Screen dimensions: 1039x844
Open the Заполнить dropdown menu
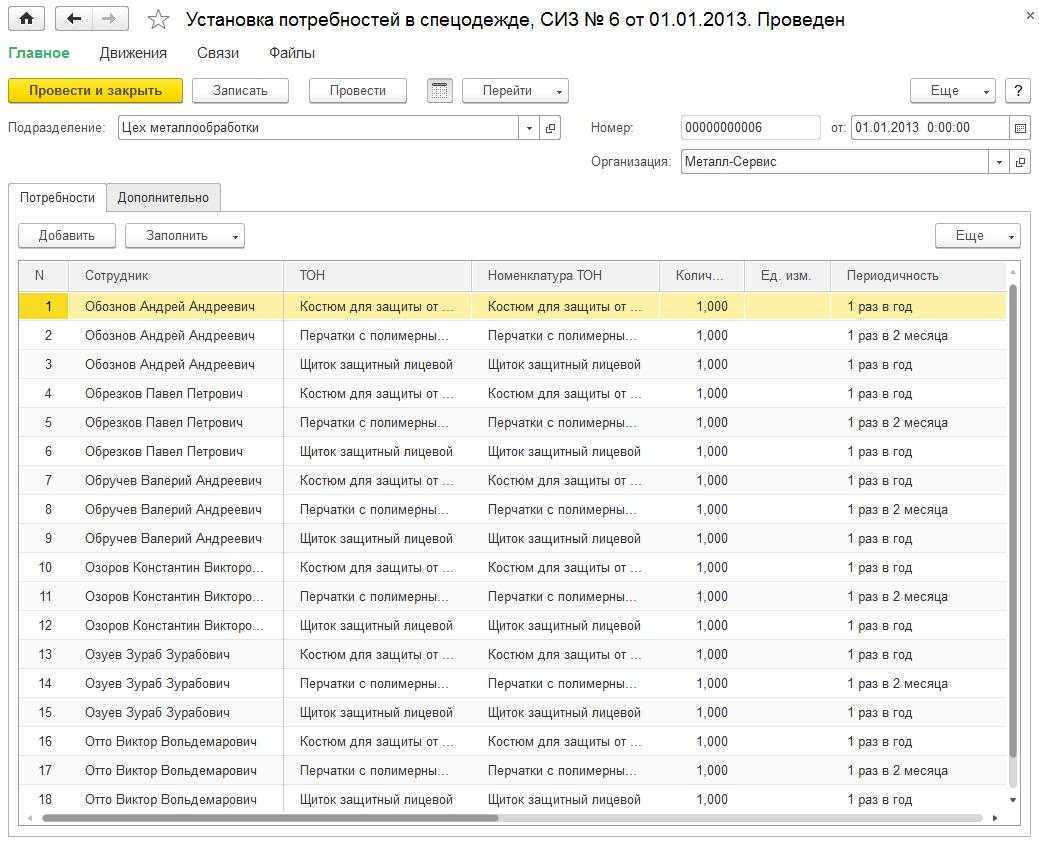185,236
